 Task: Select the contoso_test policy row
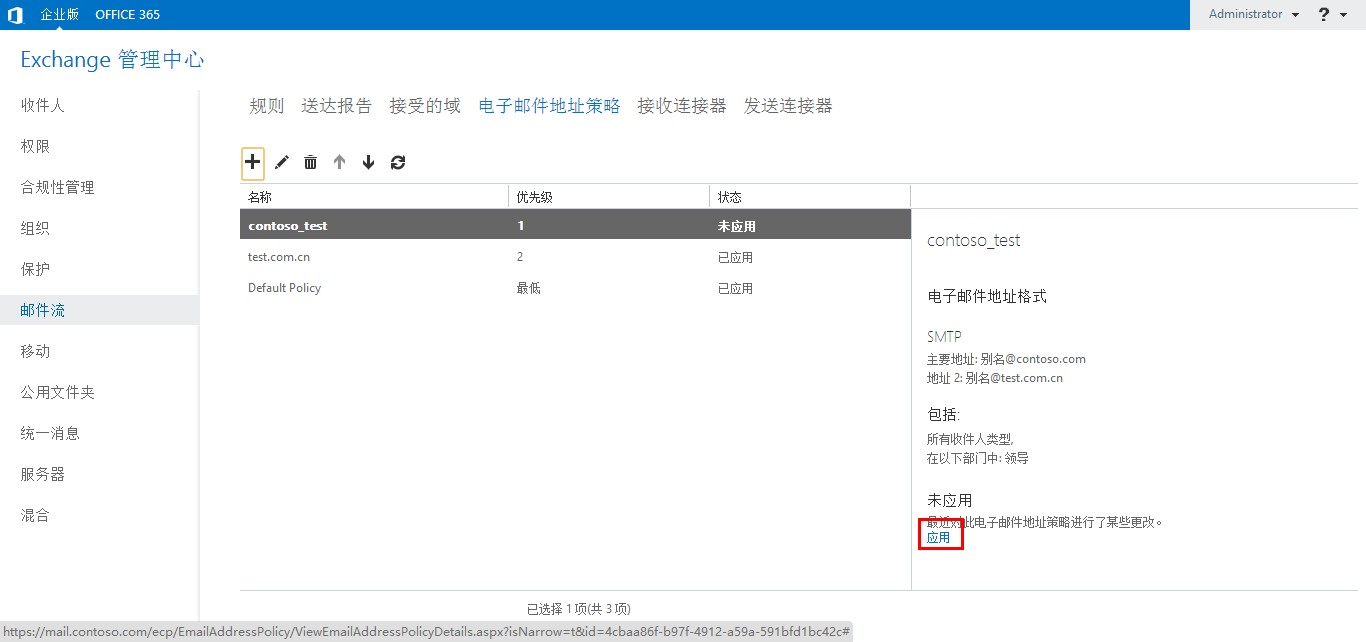click(x=575, y=226)
